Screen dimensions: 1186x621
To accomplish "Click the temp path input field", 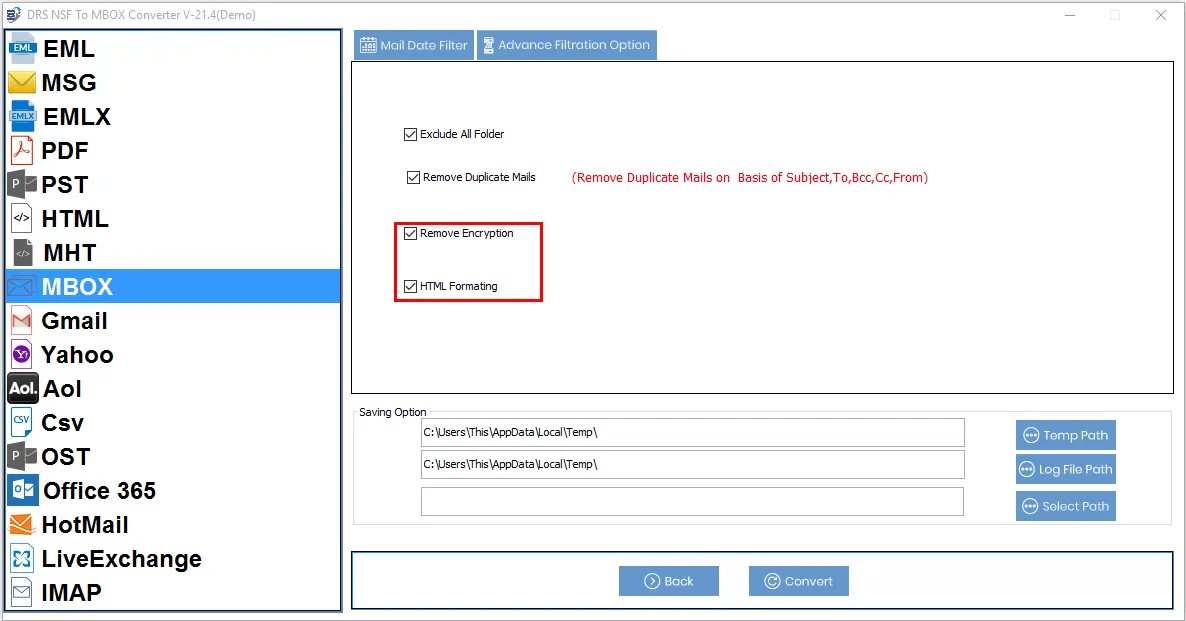I will 692,433.
